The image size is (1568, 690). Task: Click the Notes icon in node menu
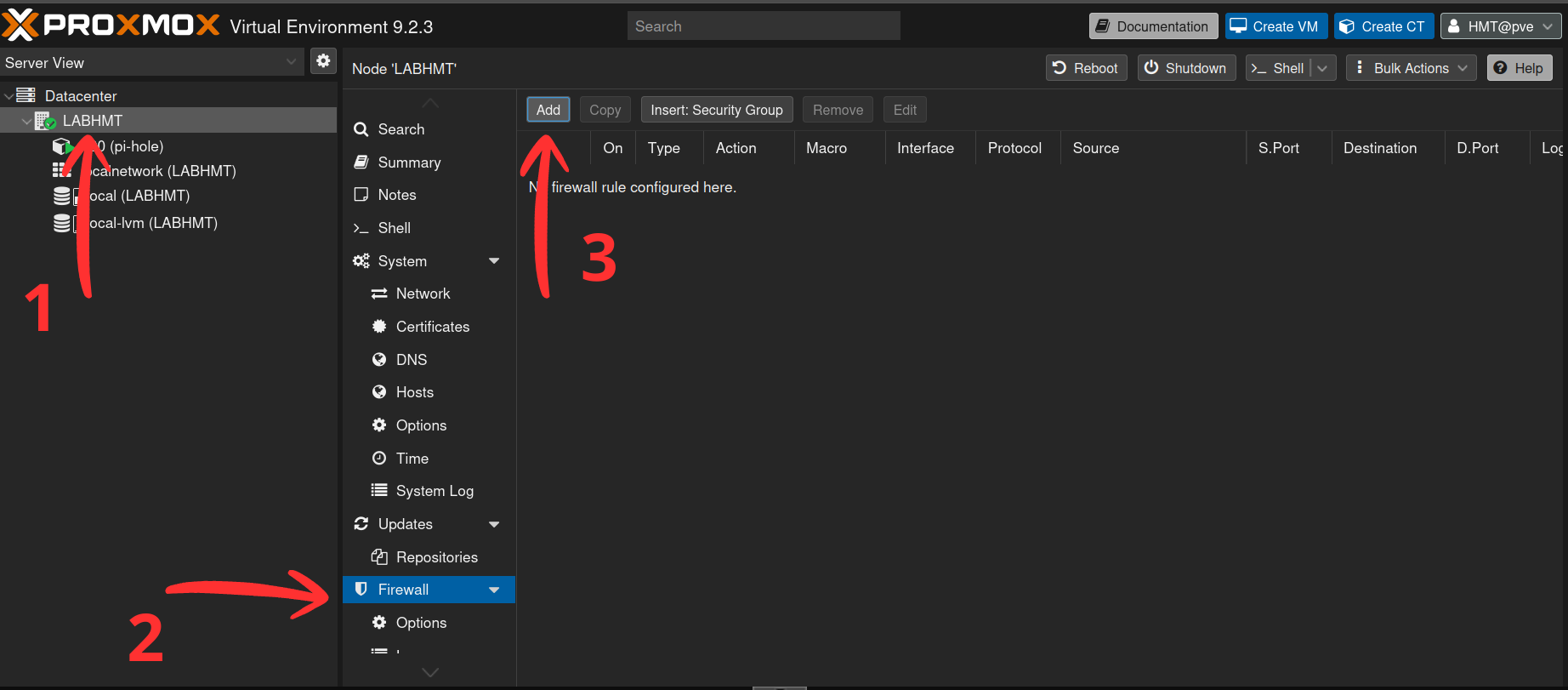pyautogui.click(x=361, y=195)
